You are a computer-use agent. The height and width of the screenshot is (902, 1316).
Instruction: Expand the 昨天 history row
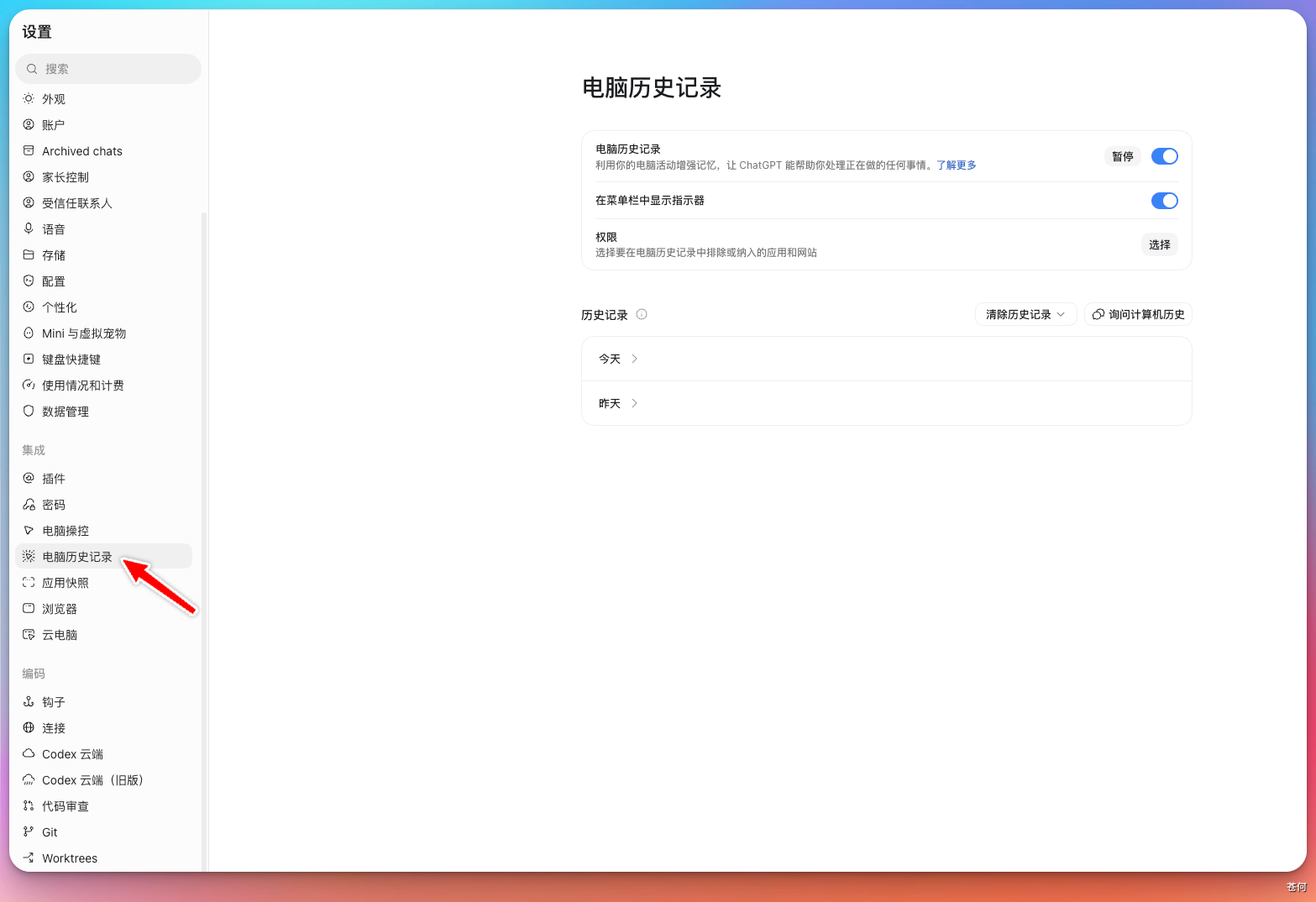(886, 403)
